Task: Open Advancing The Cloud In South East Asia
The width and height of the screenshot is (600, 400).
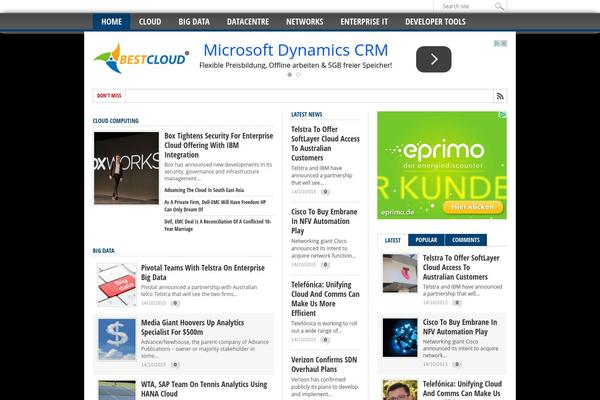Action: tap(204, 190)
